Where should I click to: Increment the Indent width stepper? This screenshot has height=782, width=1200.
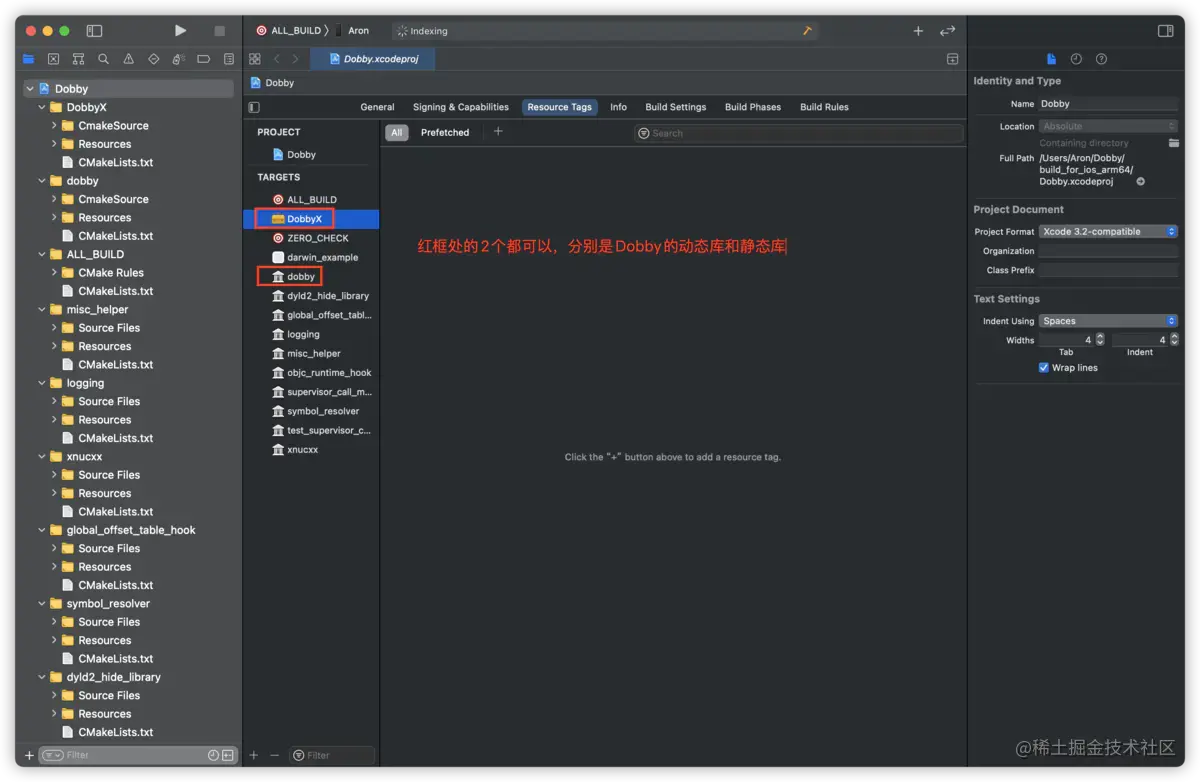click(x=1174, y=336)
